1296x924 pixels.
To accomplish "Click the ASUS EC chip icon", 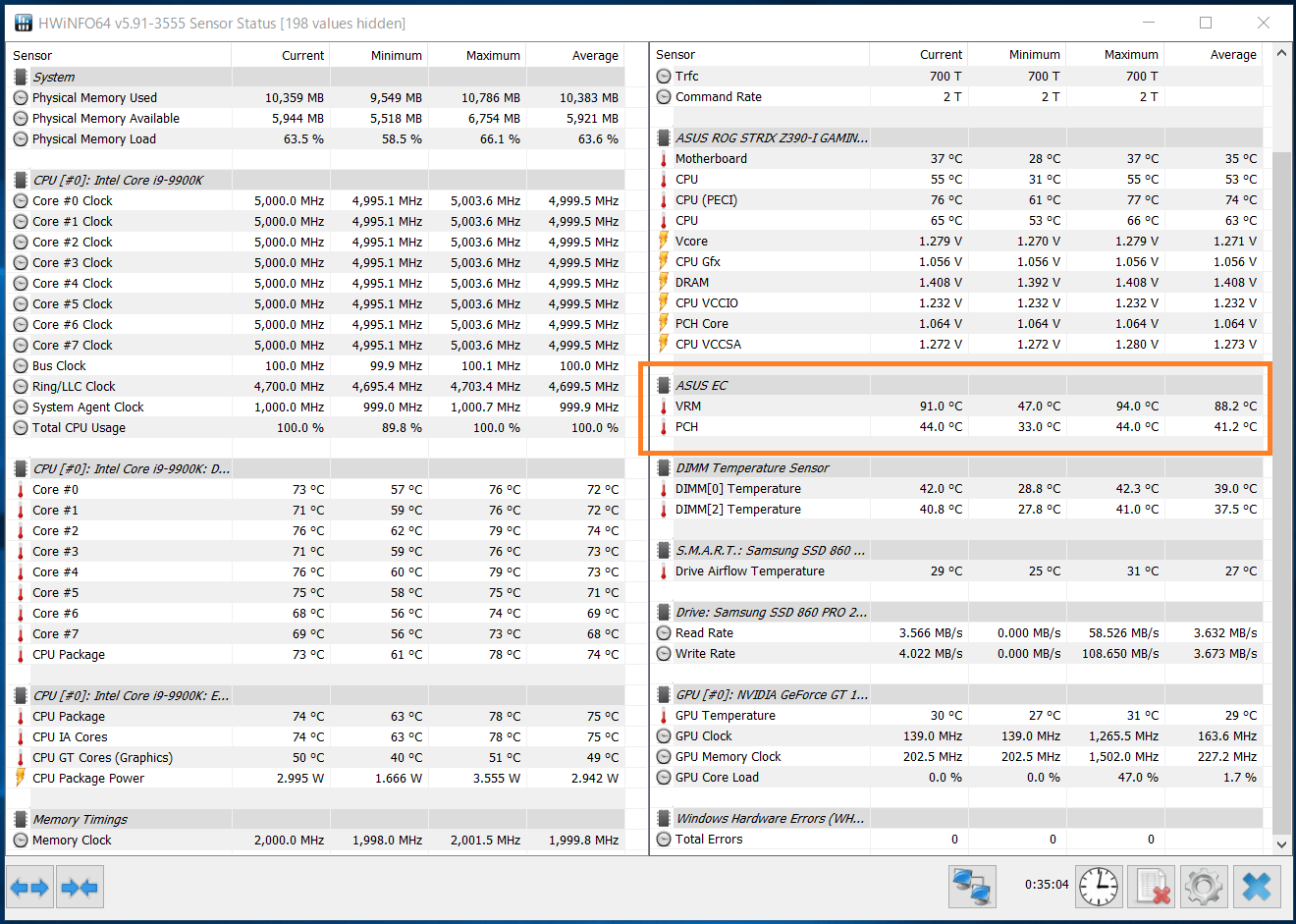I will click(x=664, y=386).
